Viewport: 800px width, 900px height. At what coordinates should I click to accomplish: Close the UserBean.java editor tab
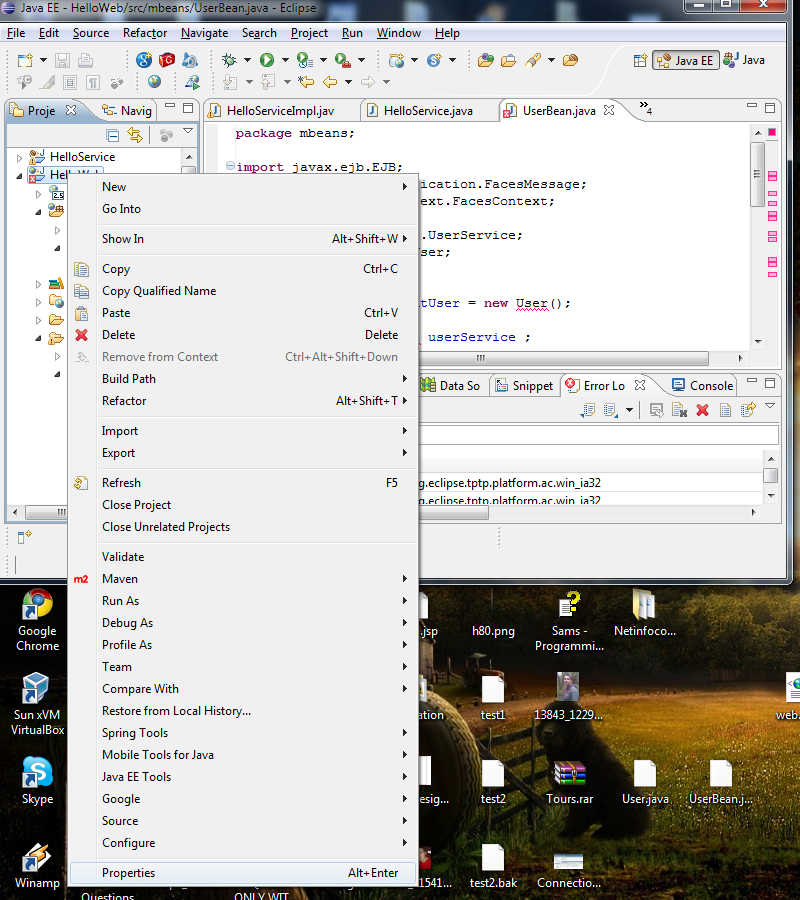click(x=609, y=110)
